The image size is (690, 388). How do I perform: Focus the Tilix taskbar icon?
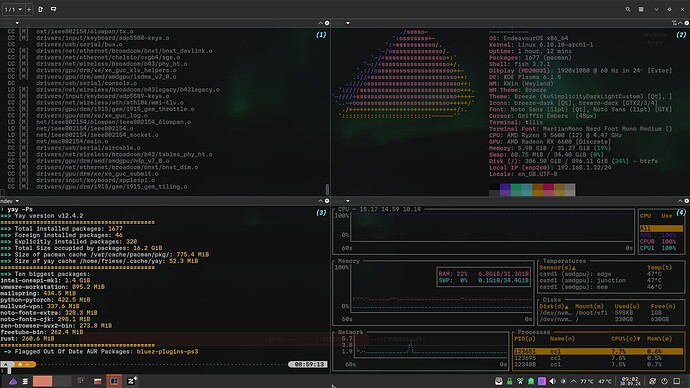[114, 381]
